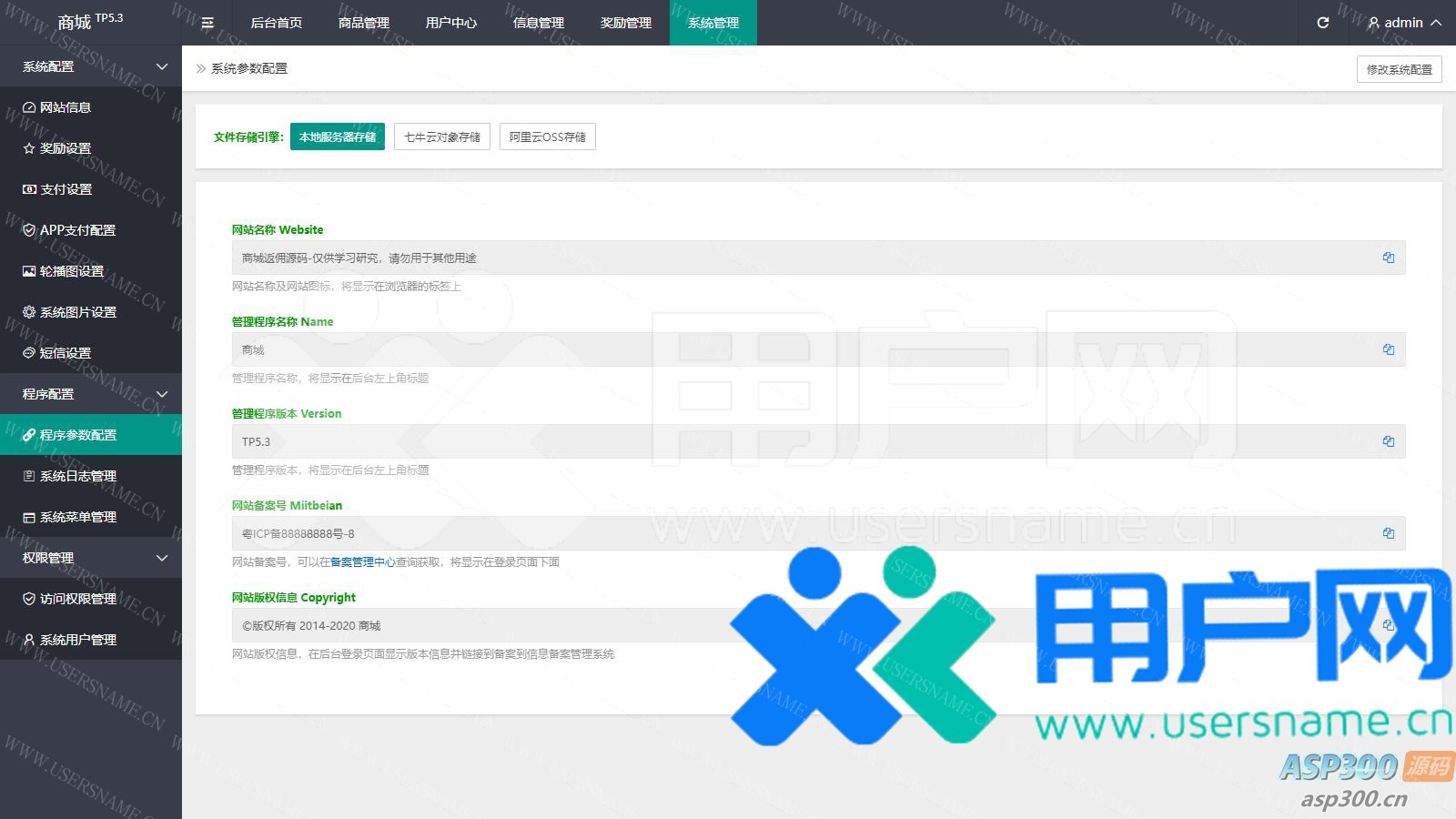1456x819 pixels.
Task: Select 七牛云对象存储 storage engine
Action: coord(442,136)
